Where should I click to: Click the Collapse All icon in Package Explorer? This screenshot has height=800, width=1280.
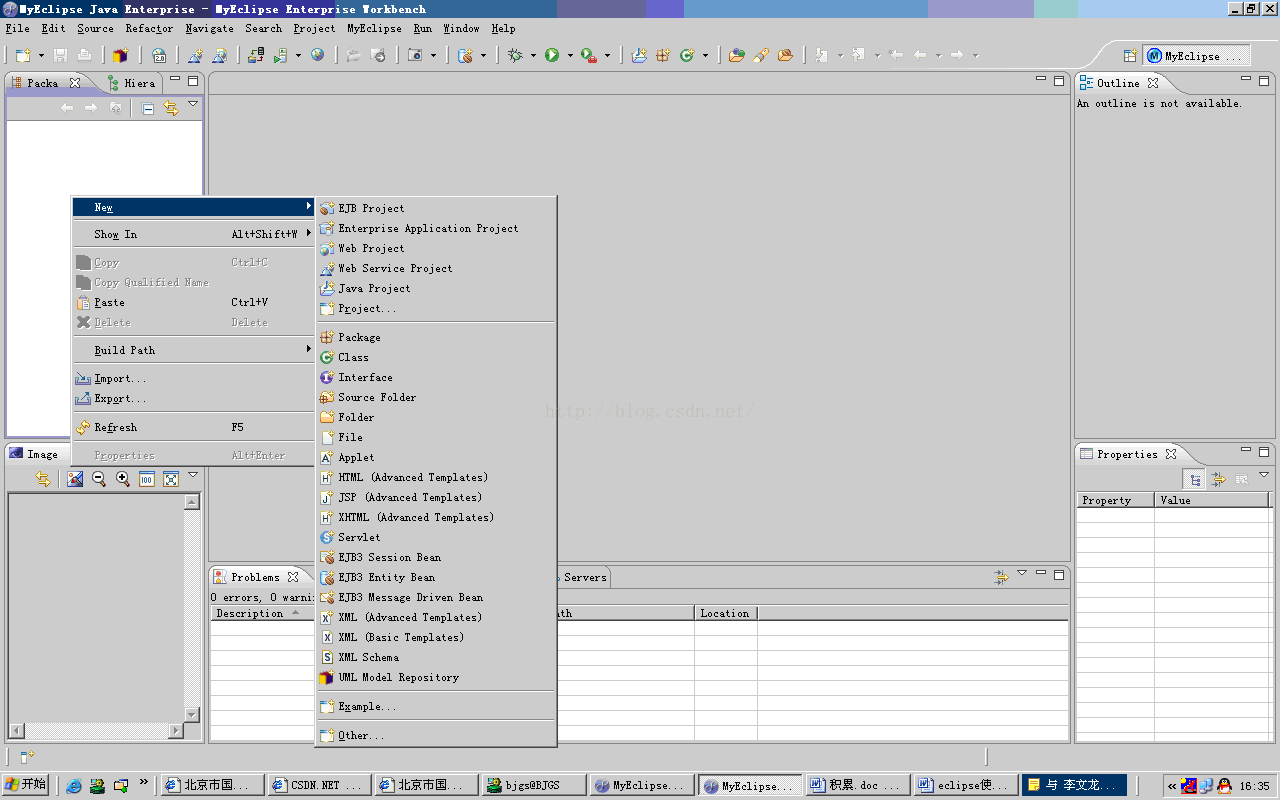[148, 108]
